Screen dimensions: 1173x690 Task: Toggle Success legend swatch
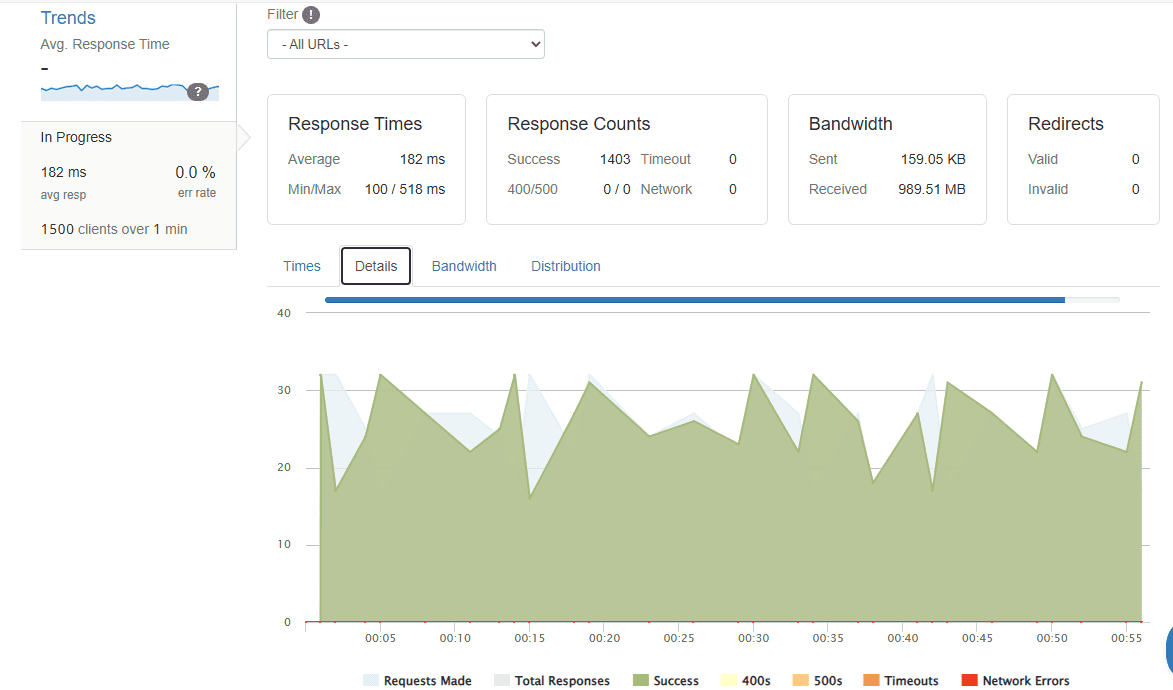(641, 680)
